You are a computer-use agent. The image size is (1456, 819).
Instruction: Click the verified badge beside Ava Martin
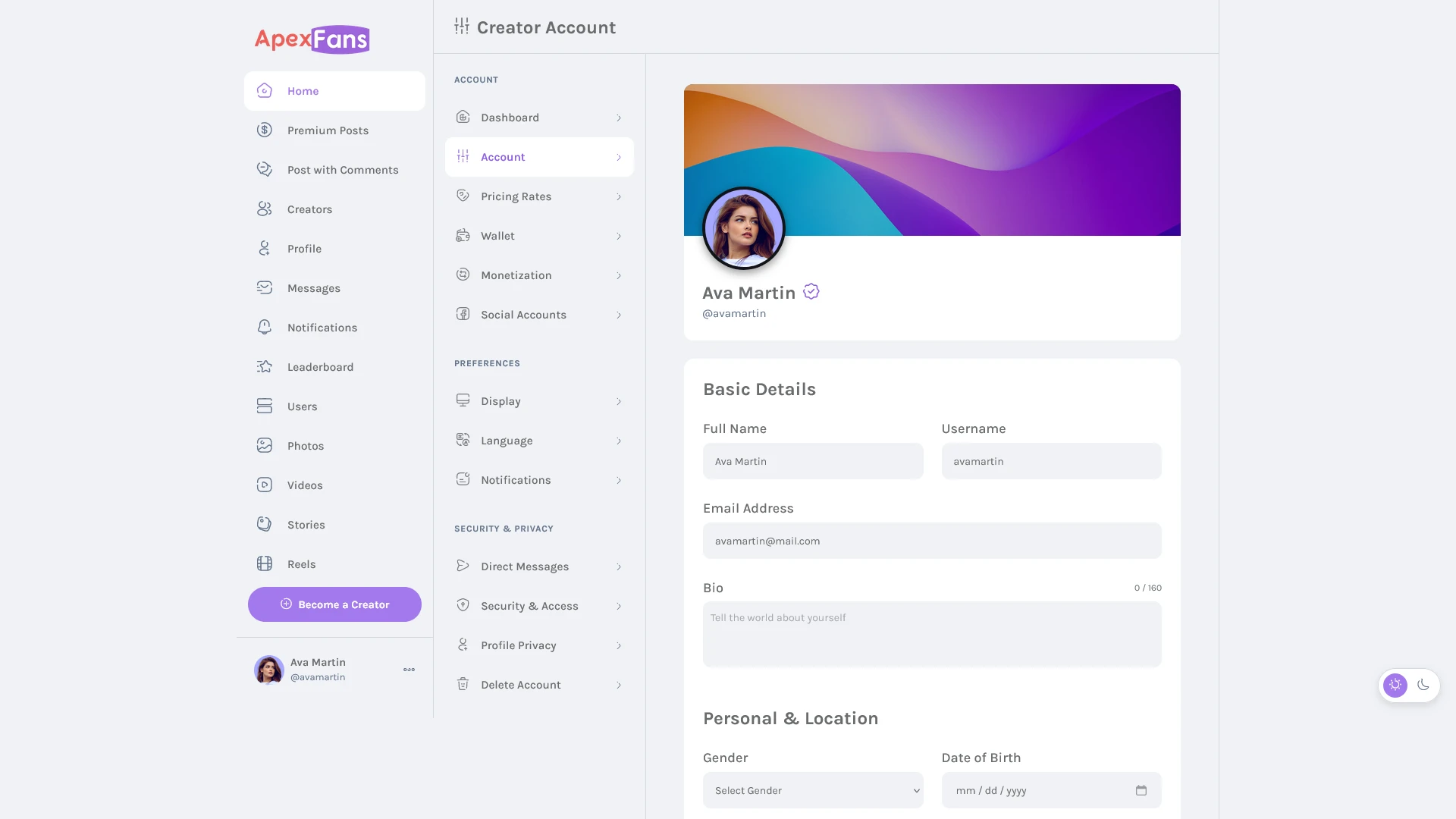(811, 292)
